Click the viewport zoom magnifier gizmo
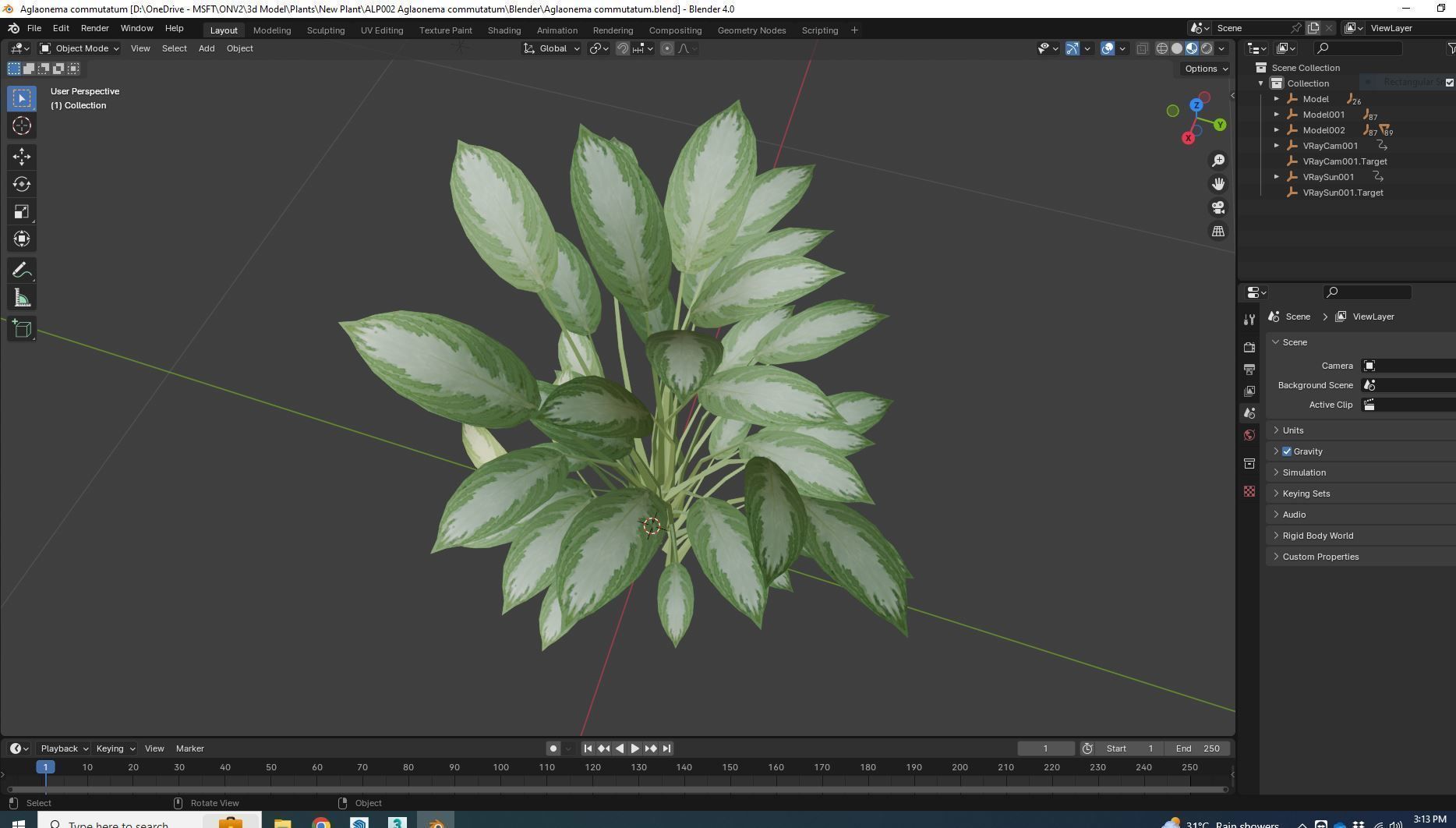Image resolution: width=1456 pixels, height=828 pixels. [x=1217, y=161]
